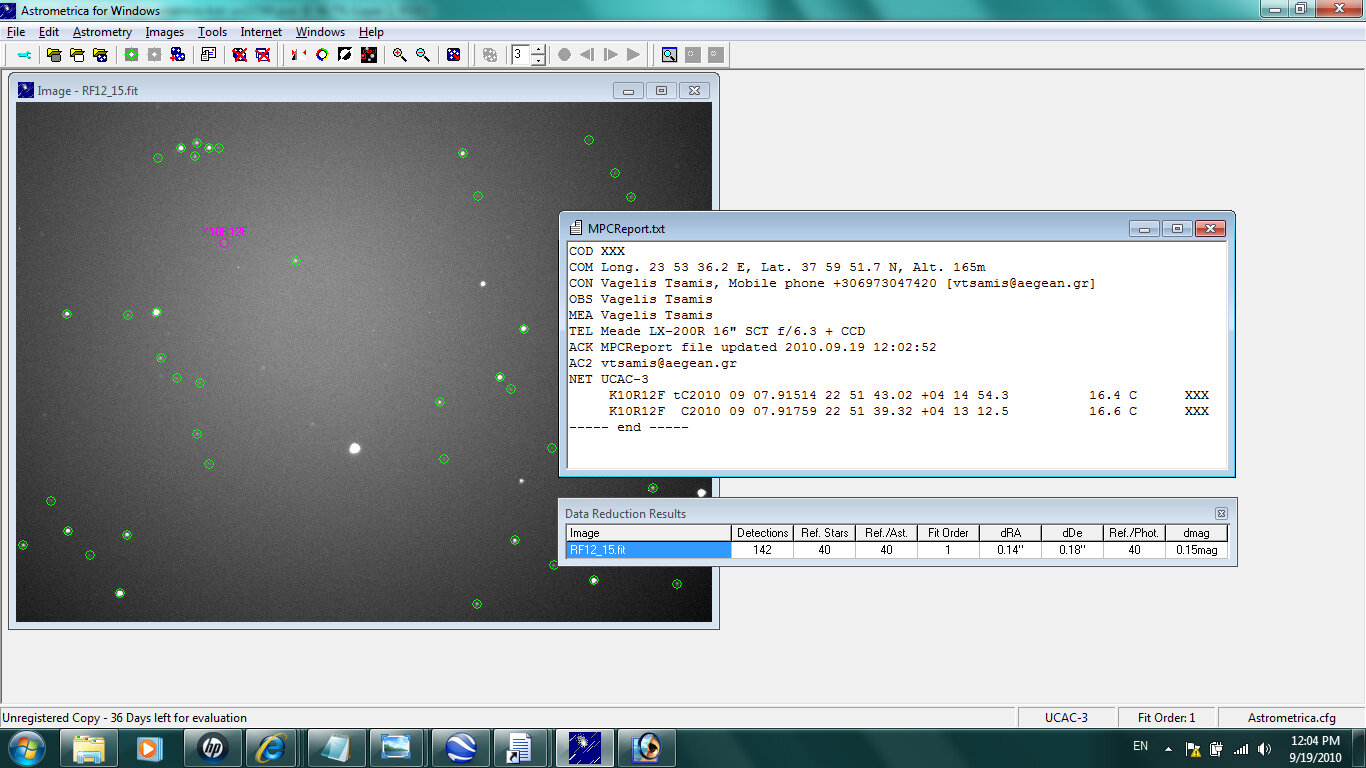The width and height of the screenshot is (1366, 768).
Task: Open the Astrometry menu
Action: 102,32
